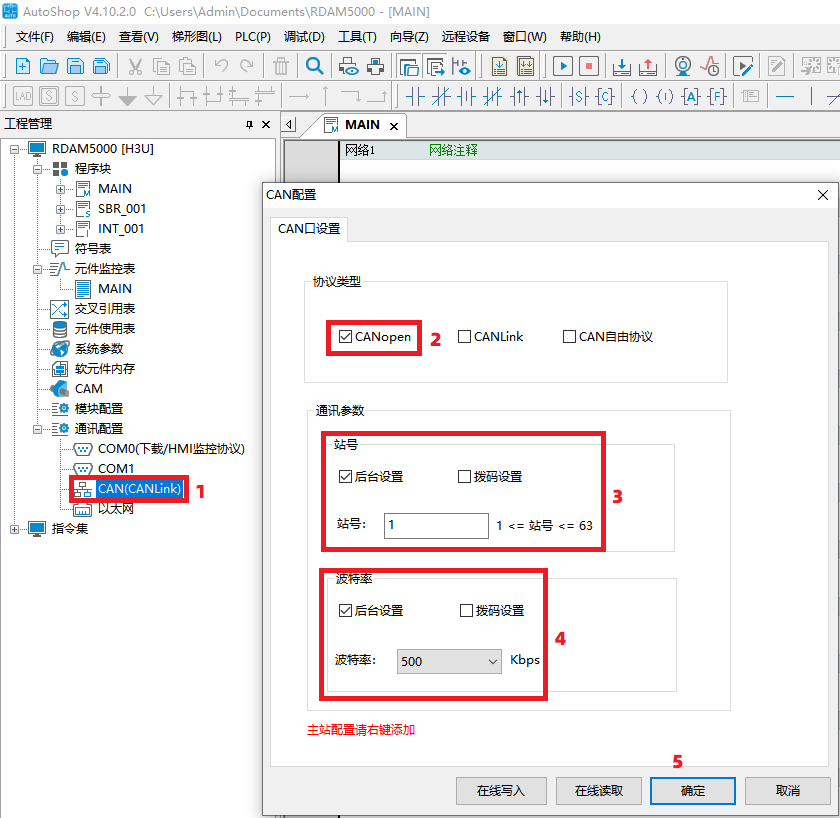Check the CAN自由协议 checkbox
This screenshot has width=840, height=818.
coord(570,337)
